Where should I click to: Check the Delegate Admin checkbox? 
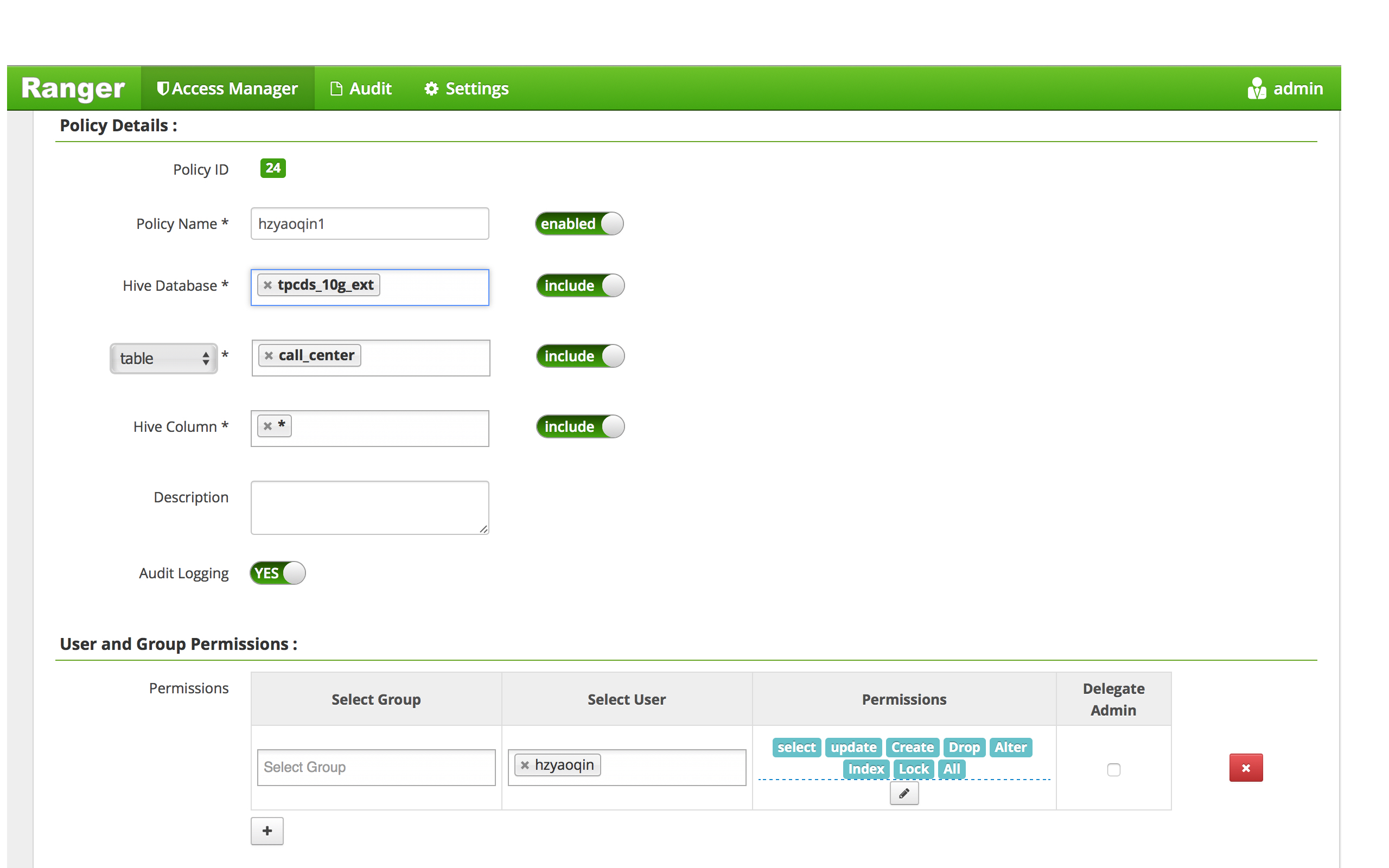point(1113,769)
